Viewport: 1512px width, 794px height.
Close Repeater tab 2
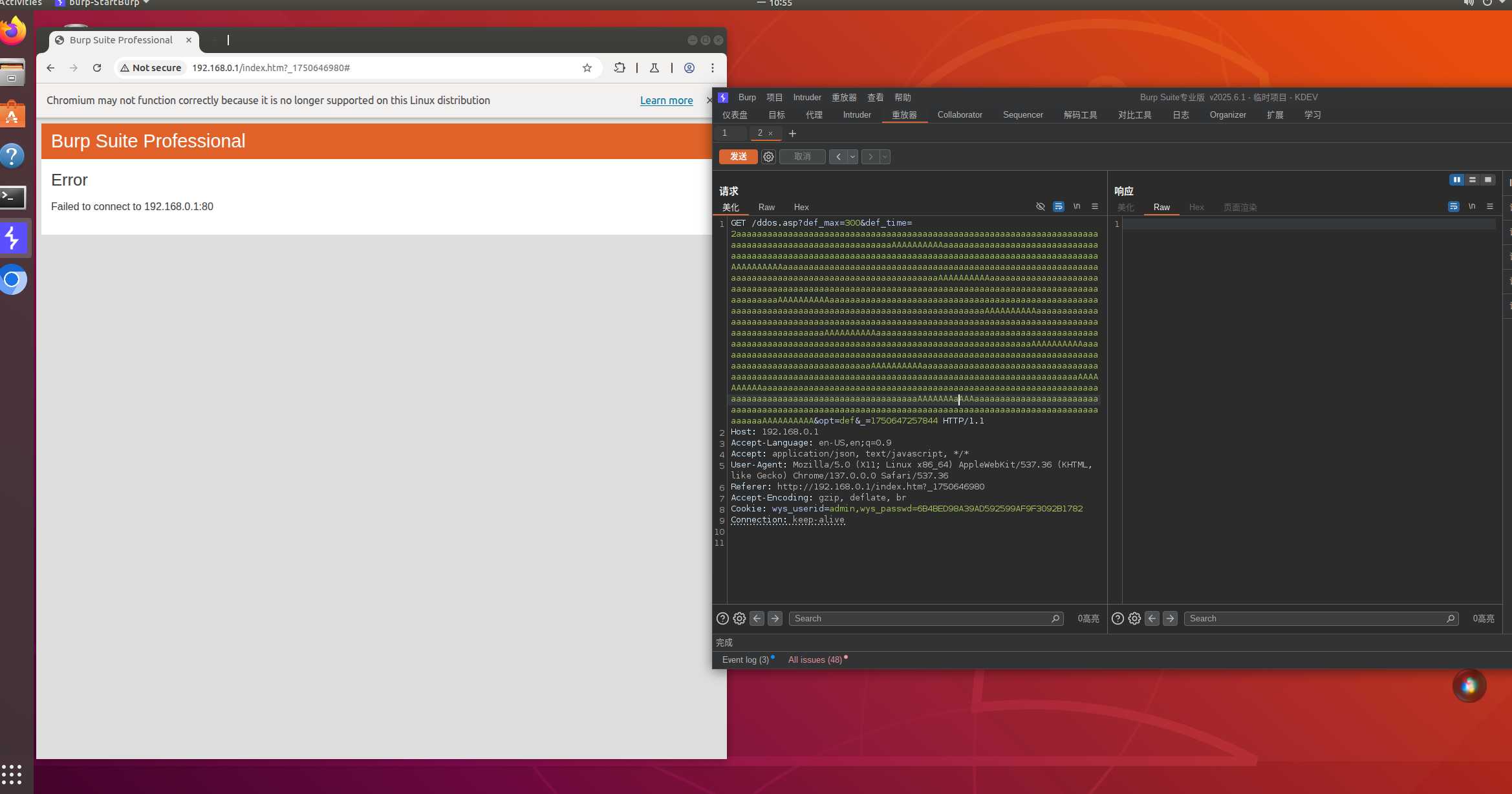[770, 133]
